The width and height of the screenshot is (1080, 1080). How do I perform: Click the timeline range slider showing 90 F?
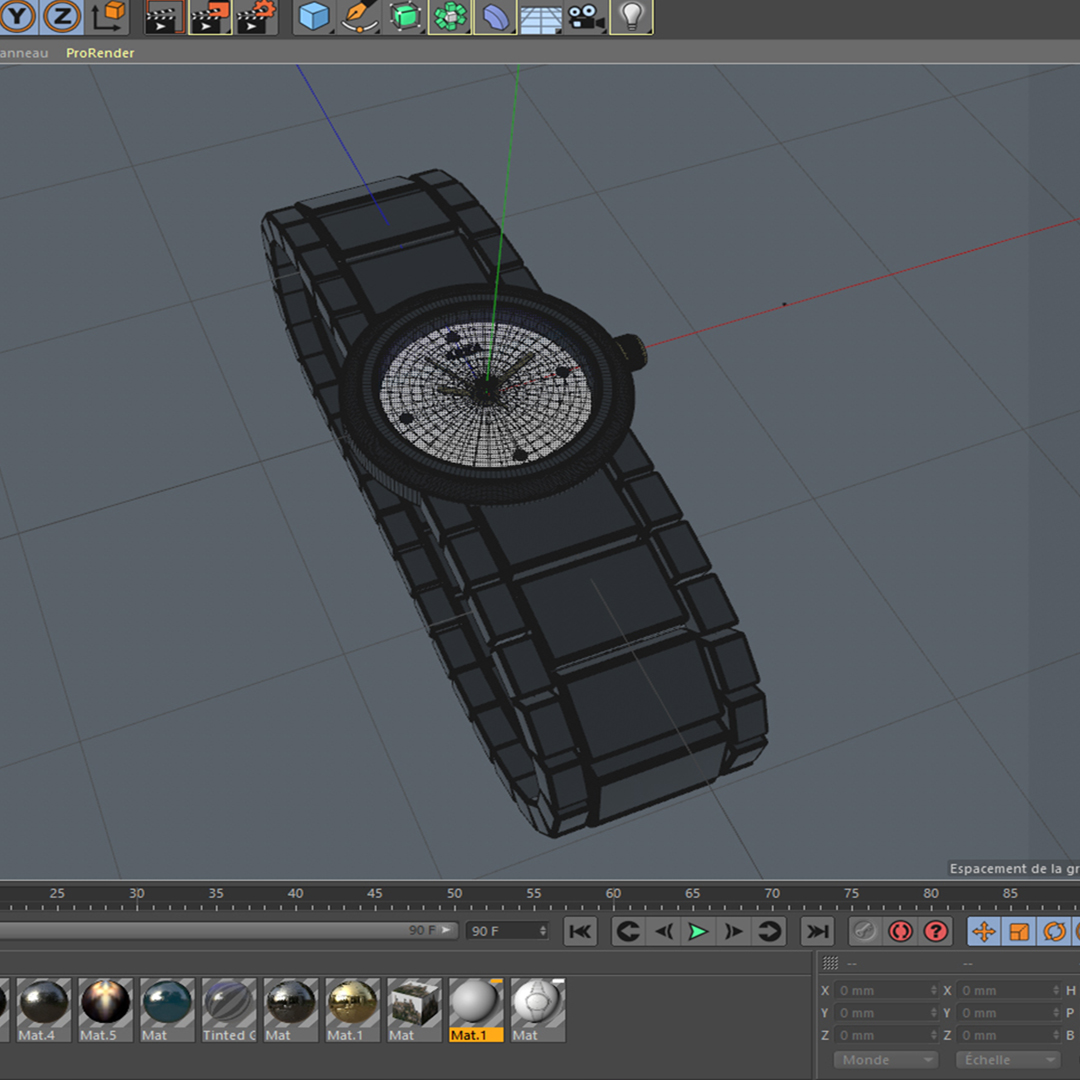(227, 931)
